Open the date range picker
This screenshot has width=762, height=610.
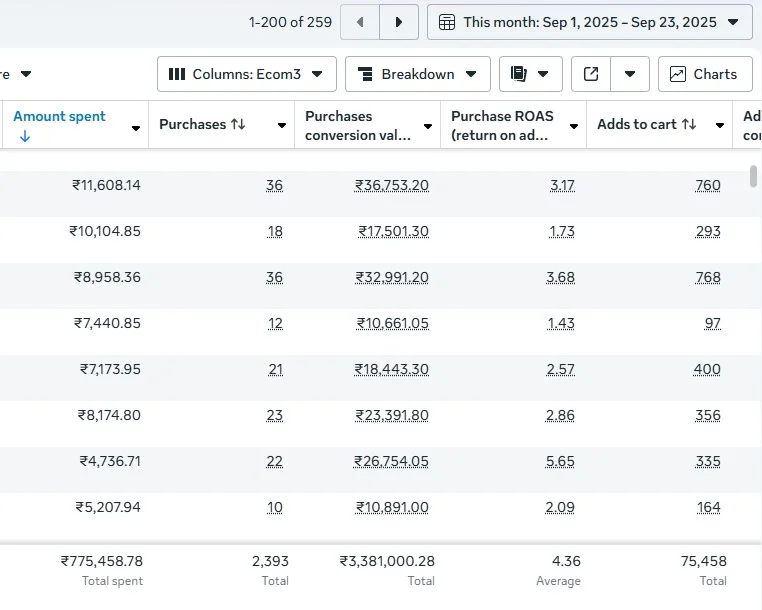point(589,22)
